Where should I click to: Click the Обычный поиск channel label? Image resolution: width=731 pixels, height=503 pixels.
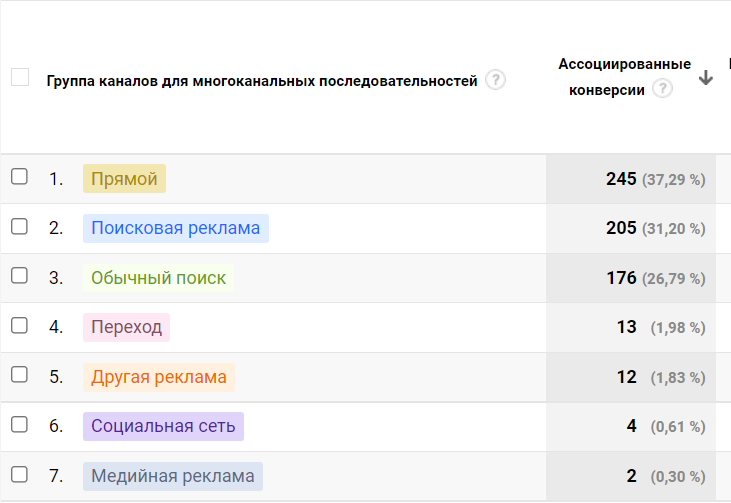(158, 278)
